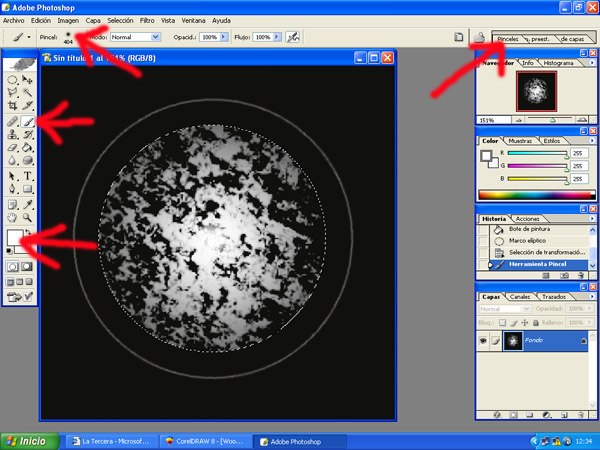This screenshot has width=600, height=450.
Task: Open the Historia panel options menu
Action: click(592, 219)
